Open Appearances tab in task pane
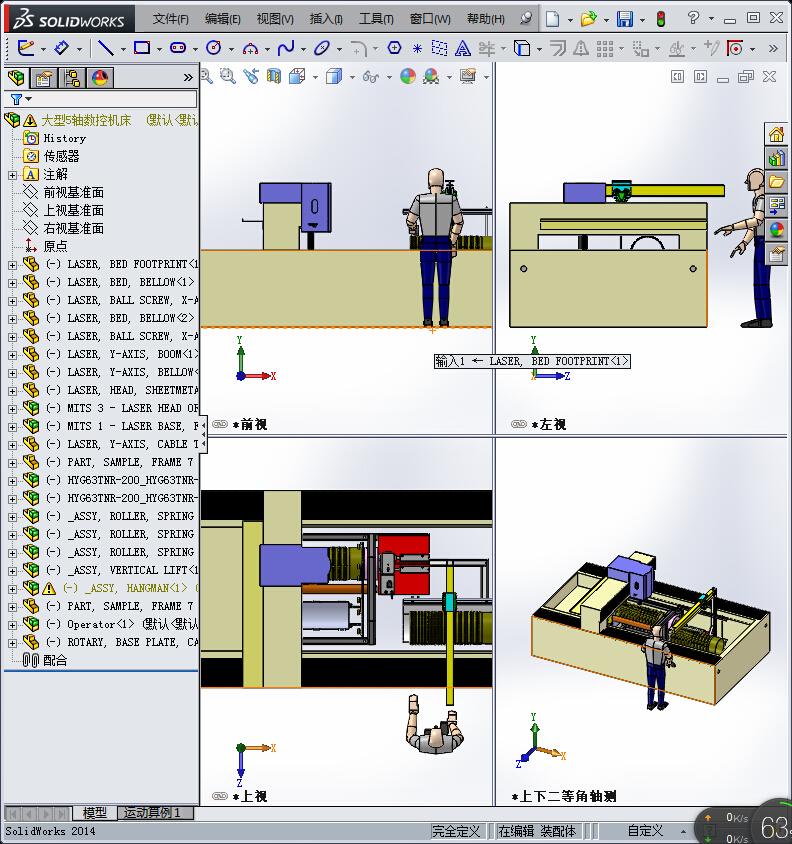Viewport: 792px width, 844px height. point(776,230)
